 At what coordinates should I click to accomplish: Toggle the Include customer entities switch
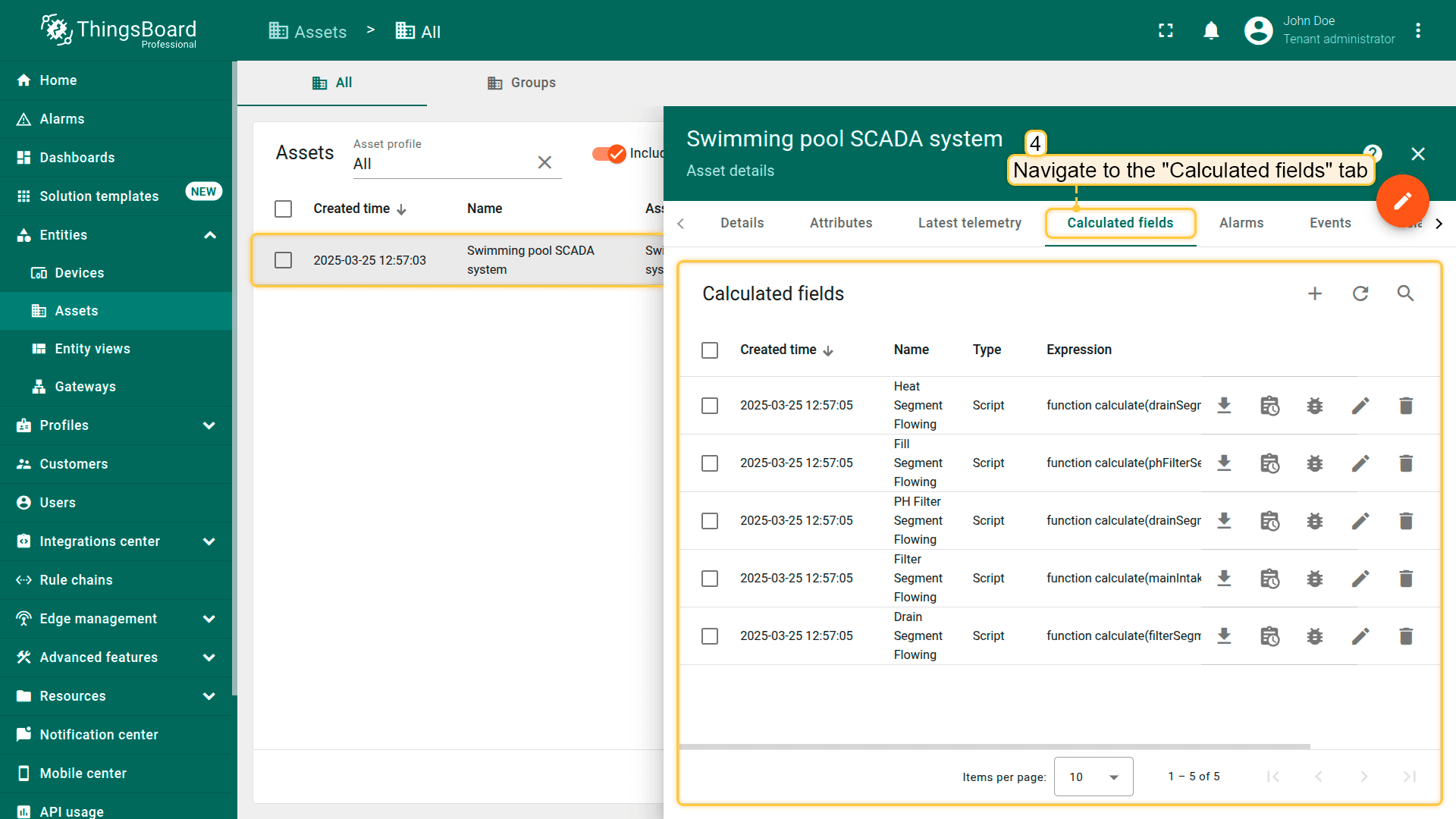(609, 153)
